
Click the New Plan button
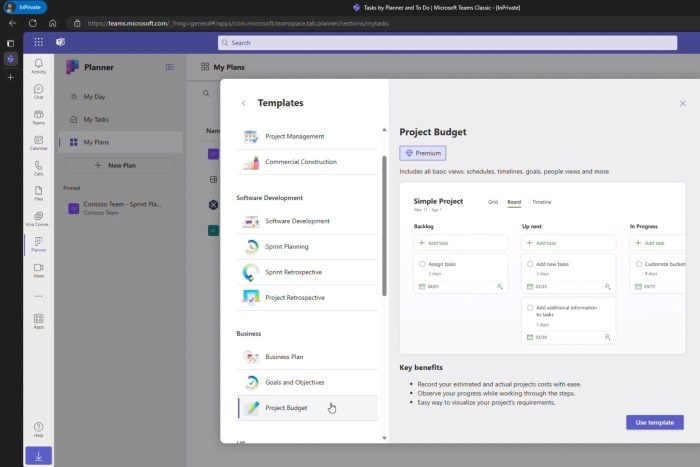120,165
